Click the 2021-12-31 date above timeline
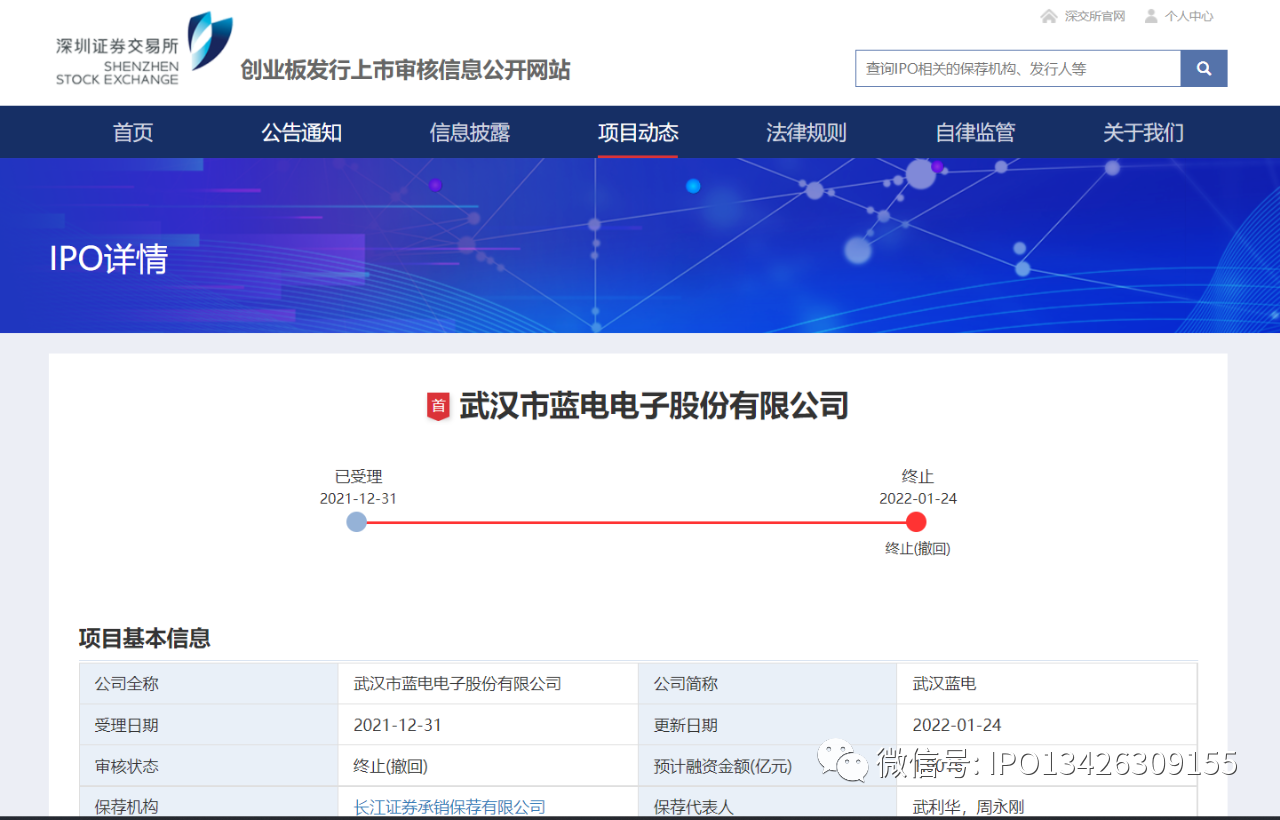Image resolution: width=1280 pixels, height=820 pixels. click(358, 498)
